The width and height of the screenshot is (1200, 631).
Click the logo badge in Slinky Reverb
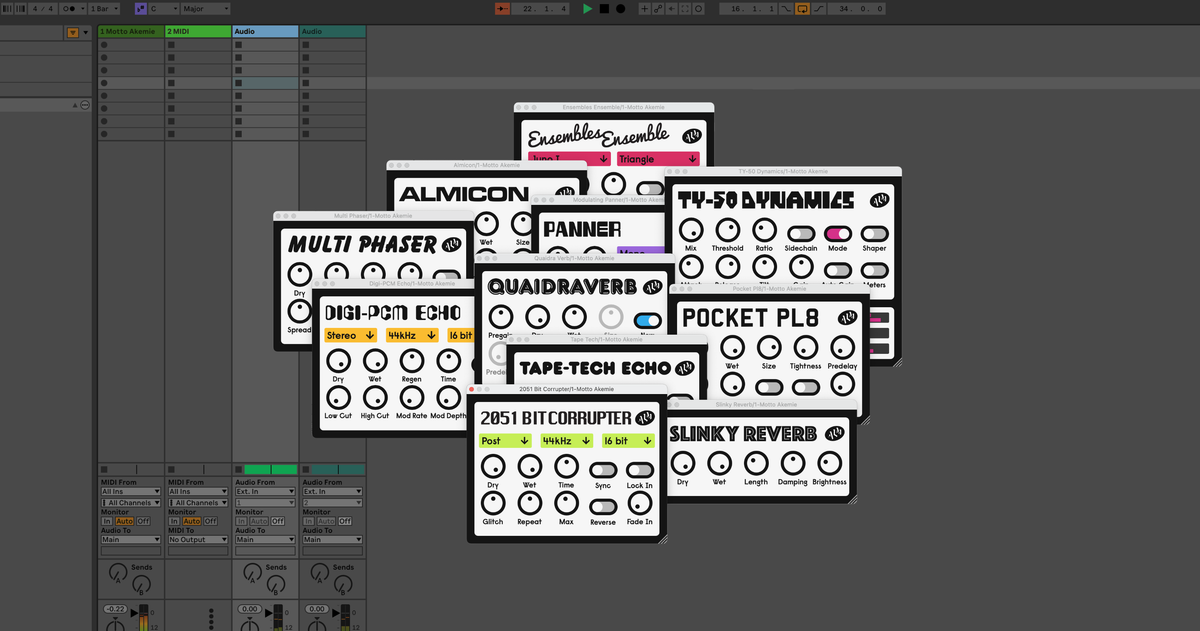pos(835,433)
